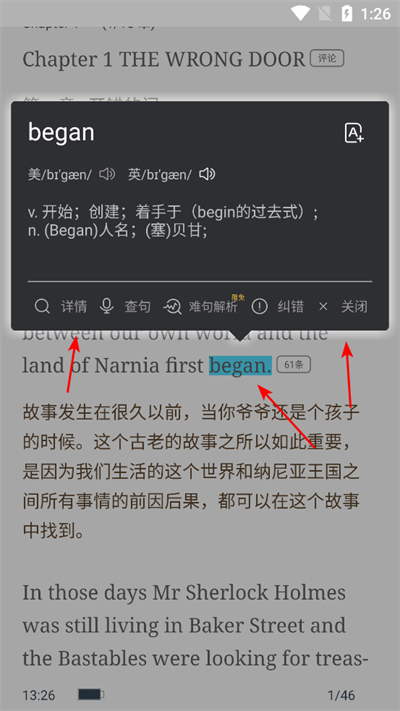Select the 详情 details label

74,307
